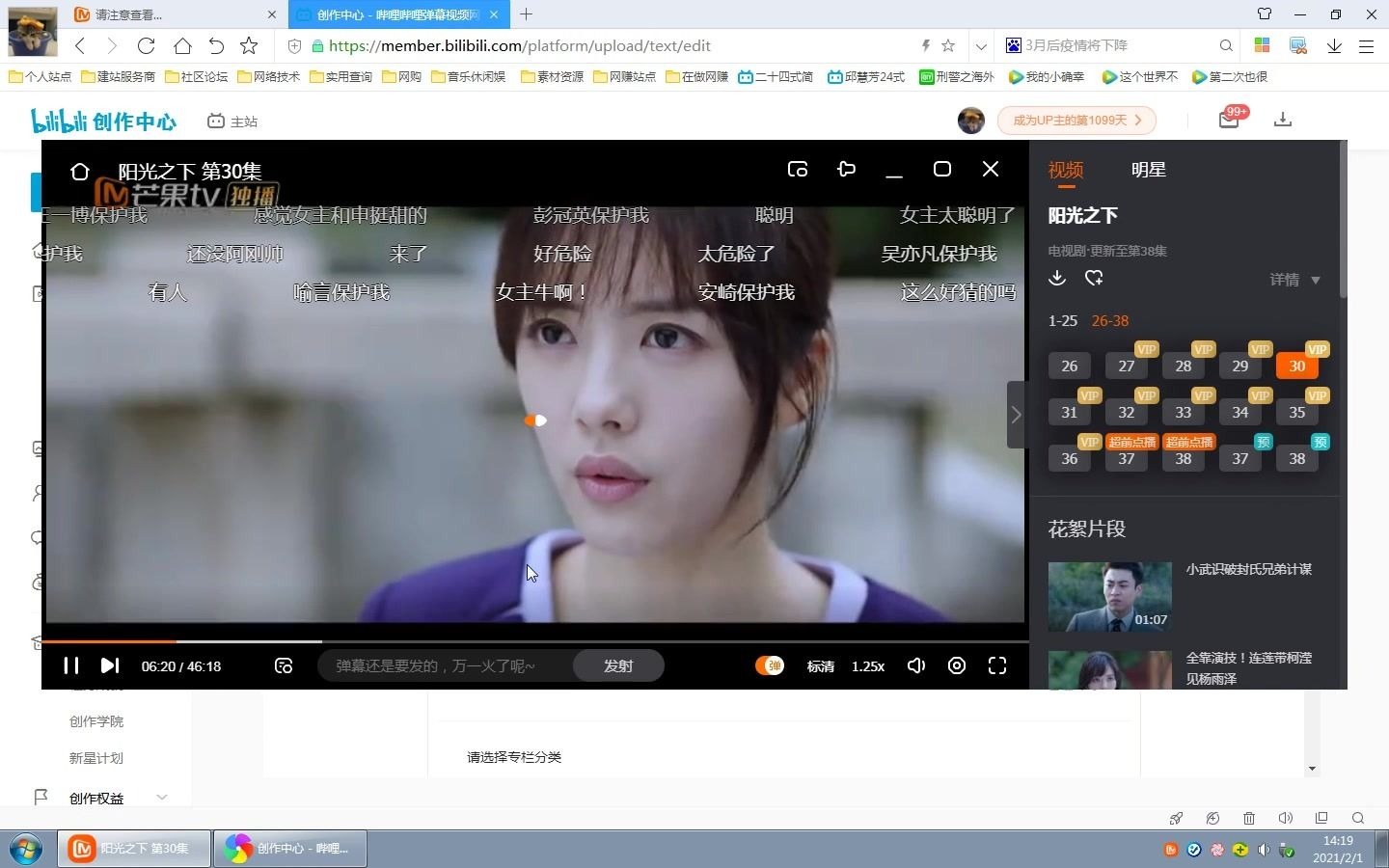Viewport: 1389px width, 868px height.
Task: Click the download icon in bilibili header
Action: click(1283, 120)
